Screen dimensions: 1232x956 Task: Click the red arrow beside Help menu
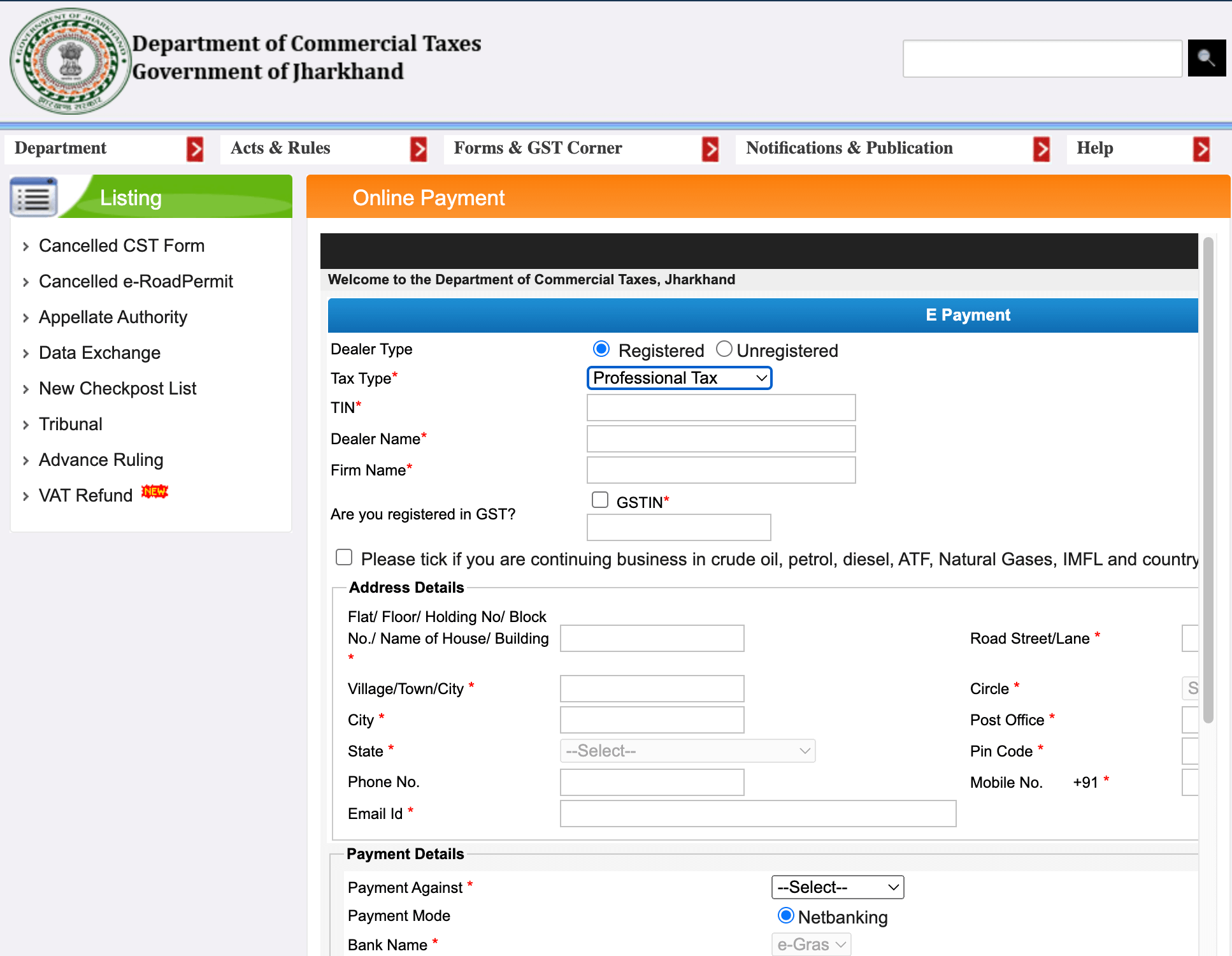[1201, 149]
